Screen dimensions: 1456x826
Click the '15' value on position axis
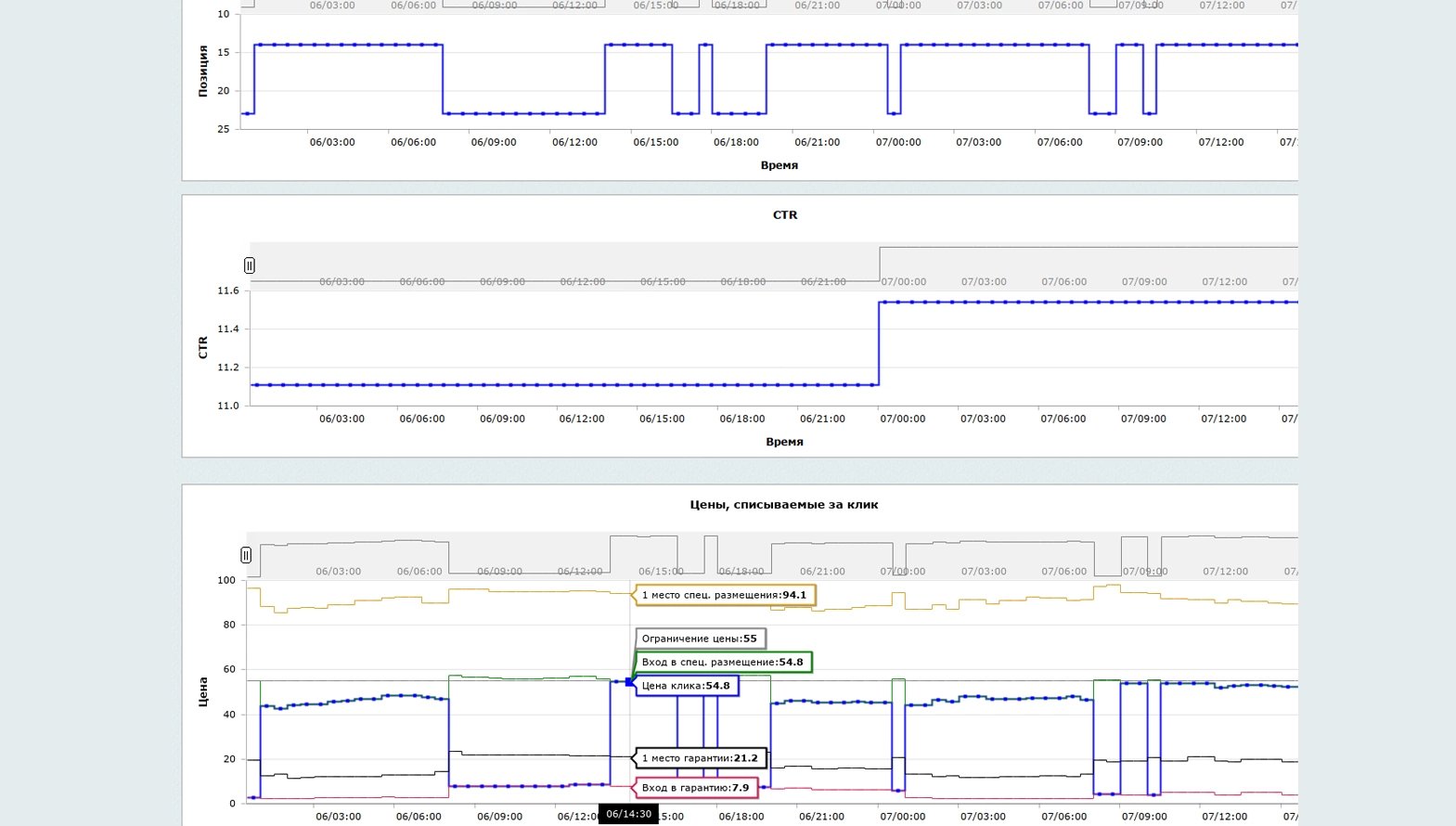[224, 52]
